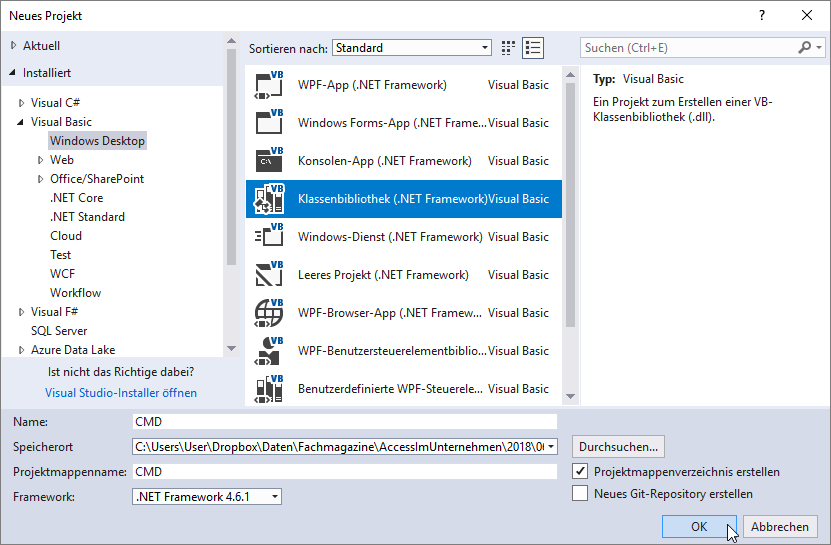Select WPF-App (.NET Framework) template name
Viewport: 831px width, 545px height.
tap(372, 85)
